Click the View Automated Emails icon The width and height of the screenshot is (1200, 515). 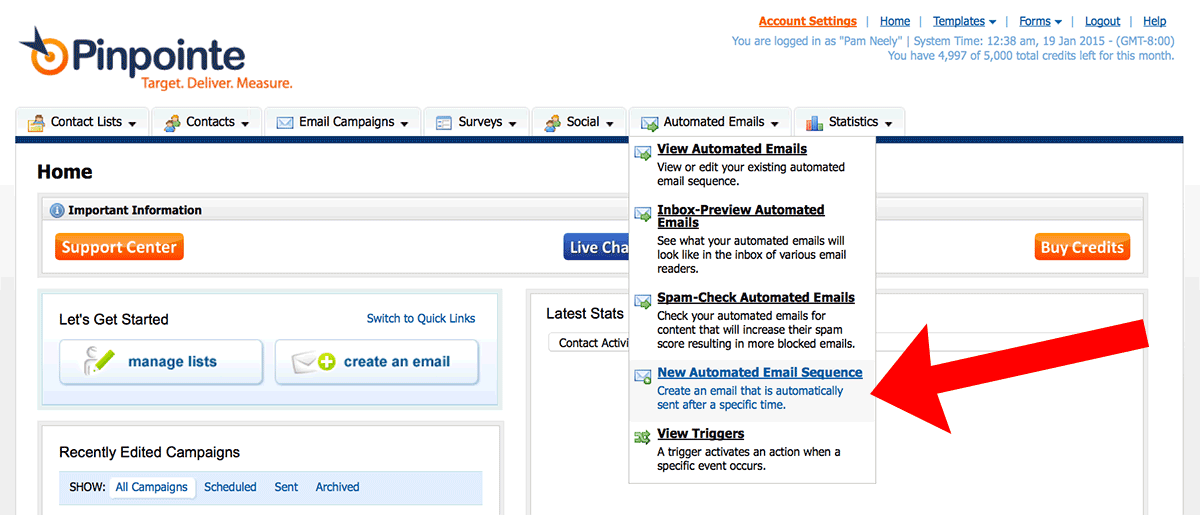643,153
